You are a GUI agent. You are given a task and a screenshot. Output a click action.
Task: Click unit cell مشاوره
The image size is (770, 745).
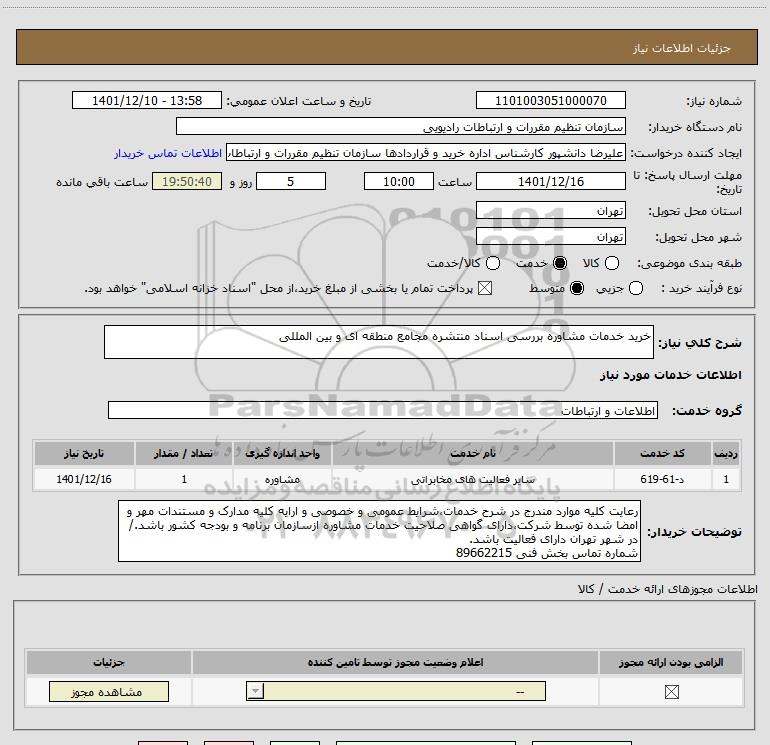tap(282, 479)
